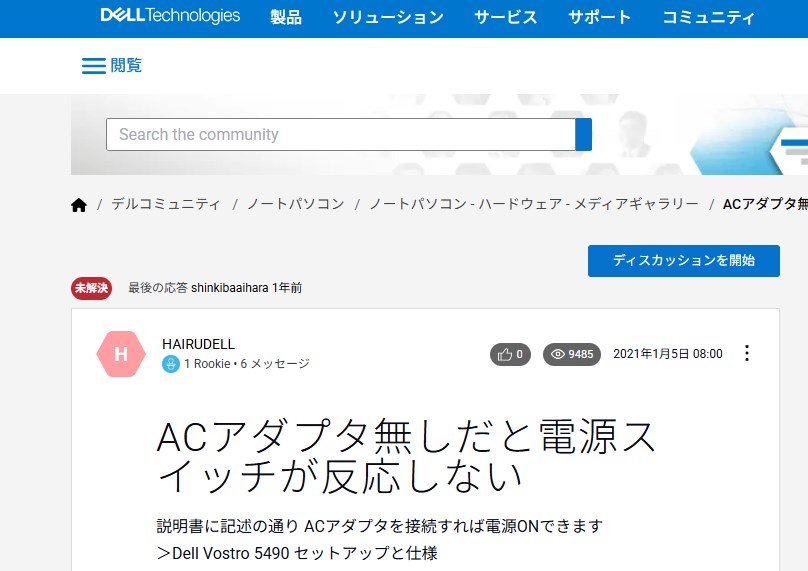Open the 製品 menu

(x=286, y=17)
